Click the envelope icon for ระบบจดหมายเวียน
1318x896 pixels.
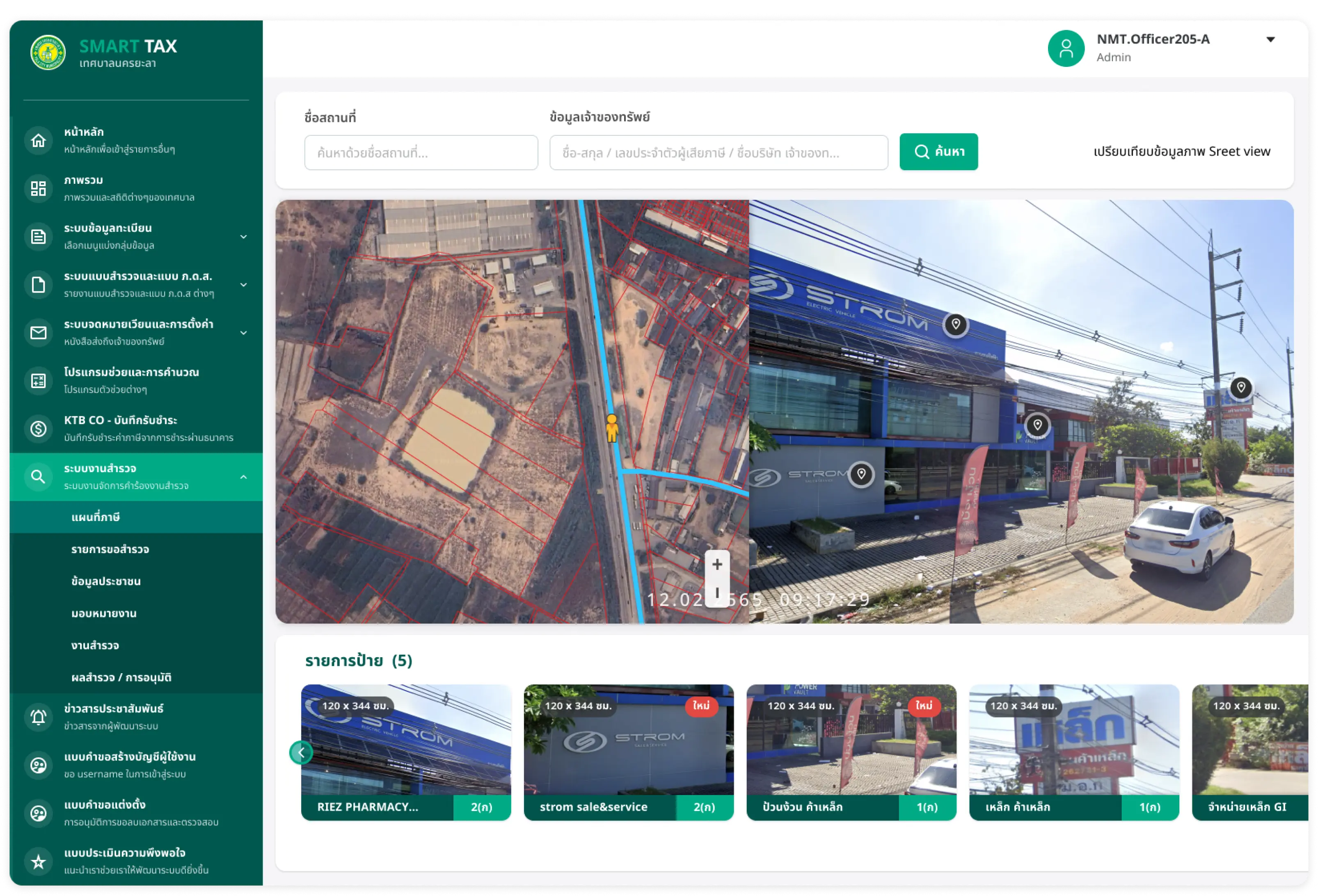tap(38, 332)
